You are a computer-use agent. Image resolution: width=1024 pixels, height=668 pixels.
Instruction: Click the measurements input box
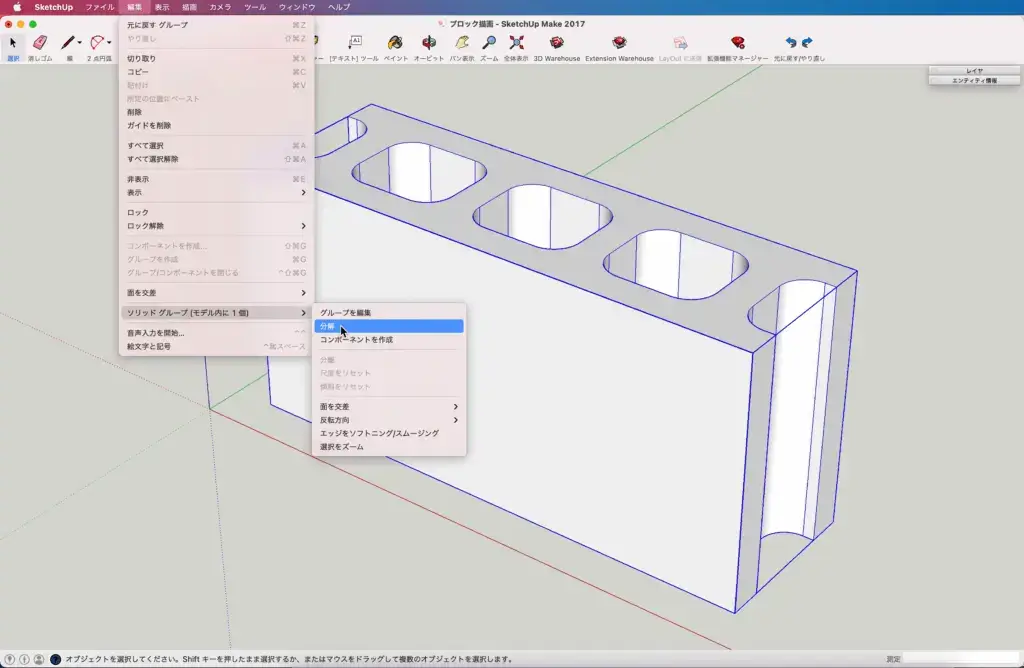coord(961,659)
